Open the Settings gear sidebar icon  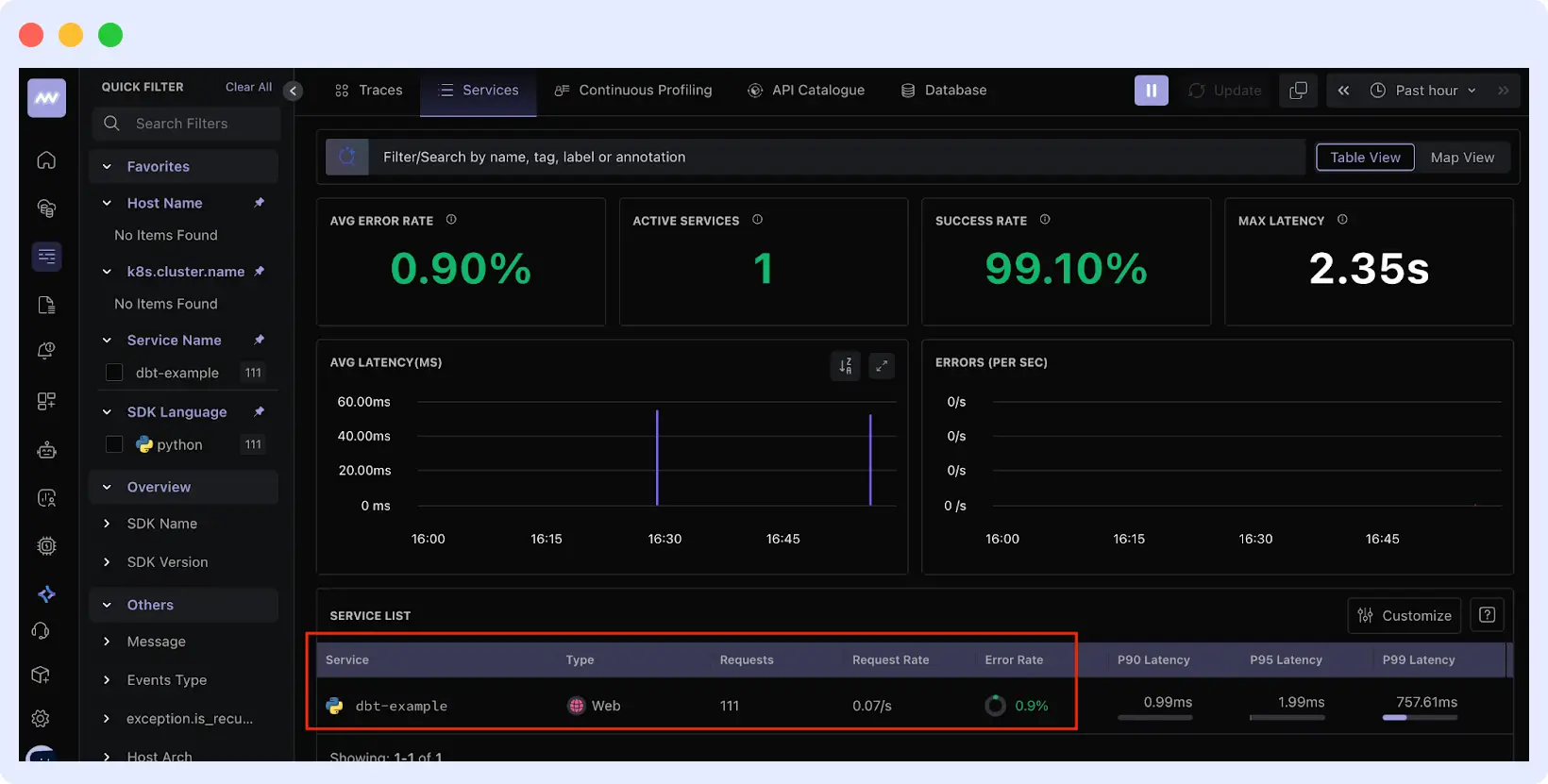[x=41, y=719]
